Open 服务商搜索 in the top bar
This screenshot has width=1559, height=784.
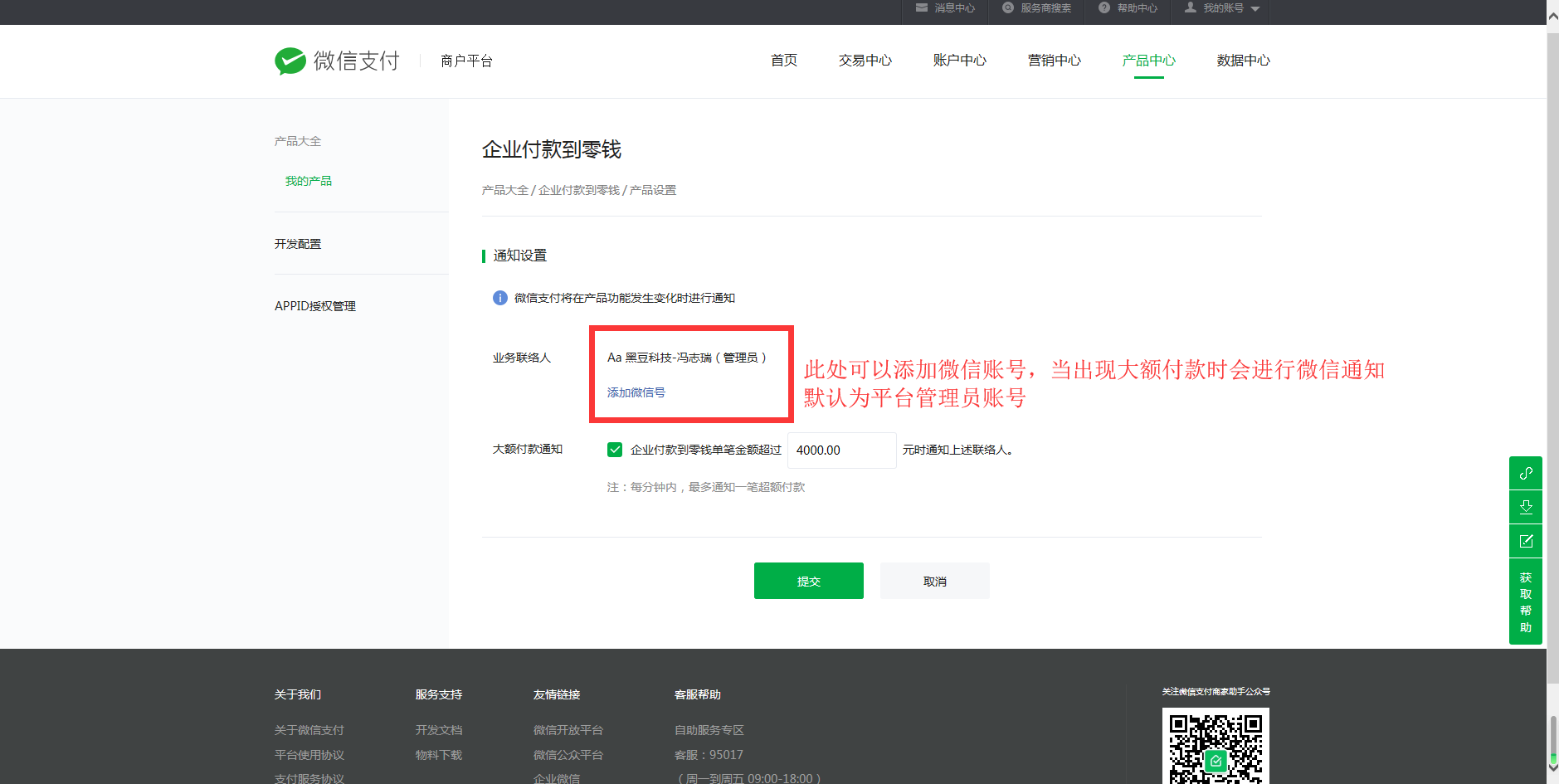(1037, 8)
